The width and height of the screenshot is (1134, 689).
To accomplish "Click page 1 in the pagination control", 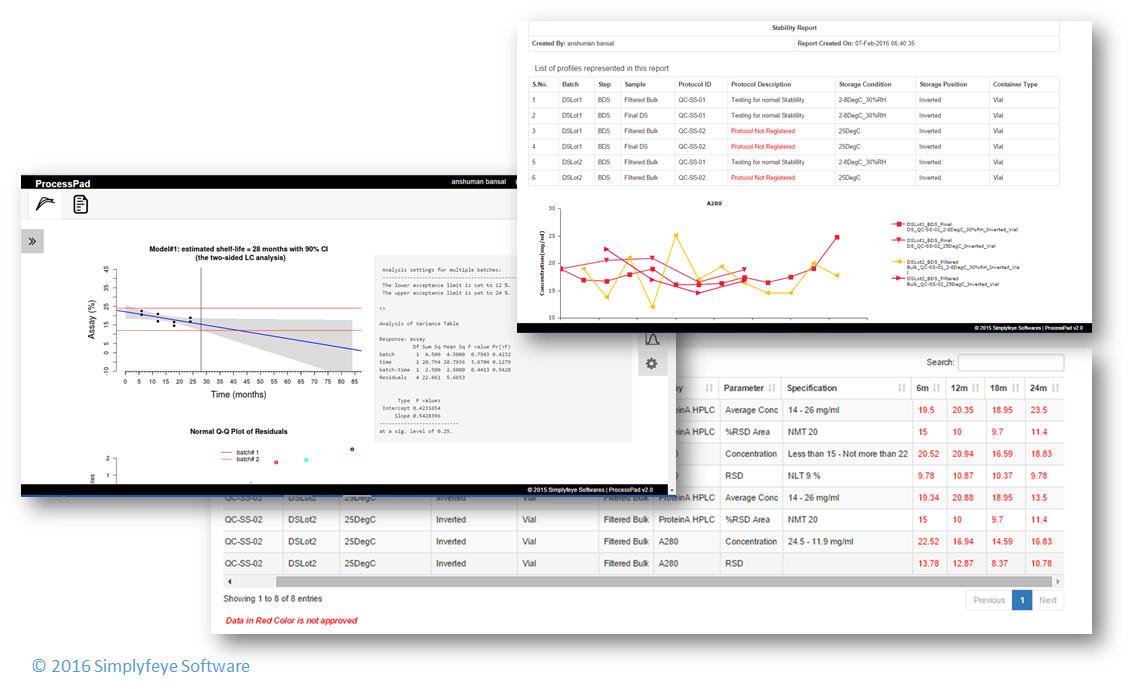I will tap(1021, 600).
